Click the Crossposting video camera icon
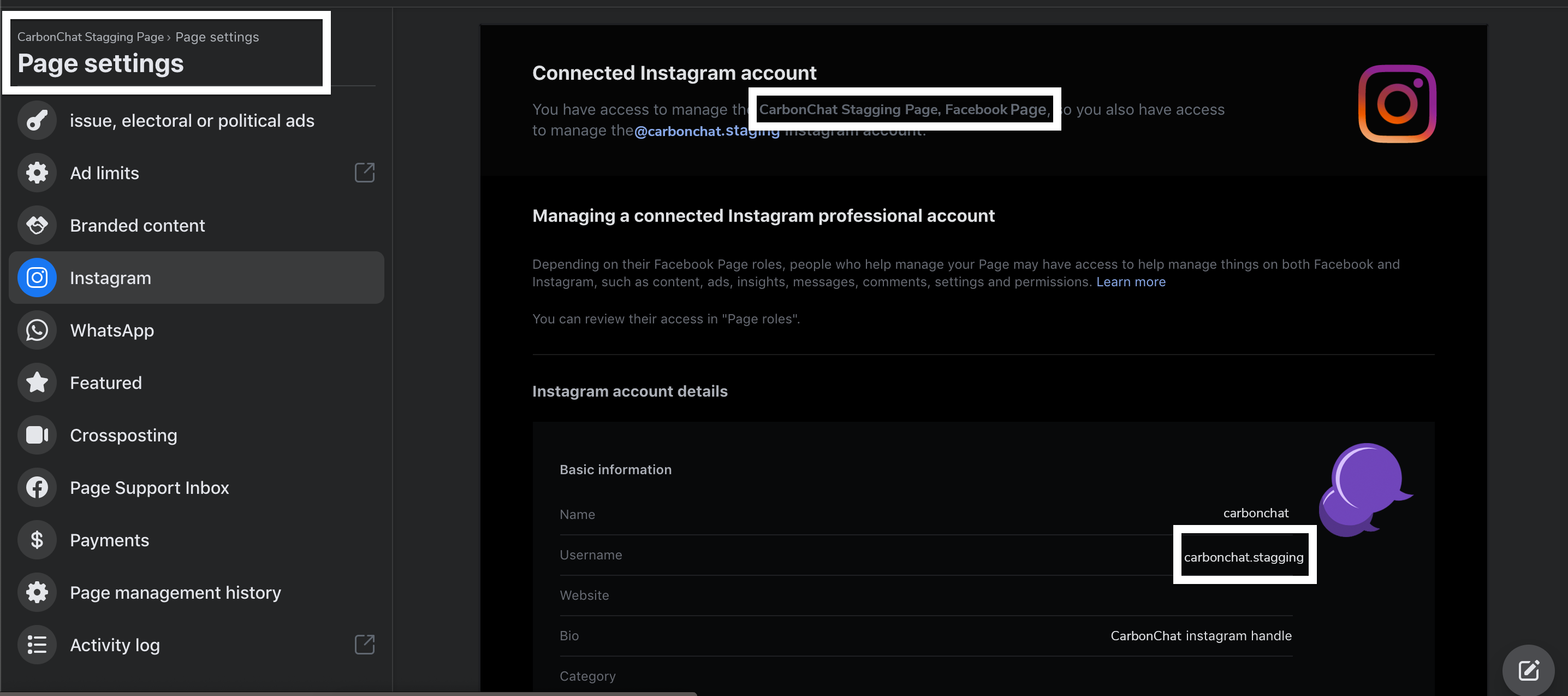Image resolution: width=1568 pixels, height=696 pixels. (37, 435)
